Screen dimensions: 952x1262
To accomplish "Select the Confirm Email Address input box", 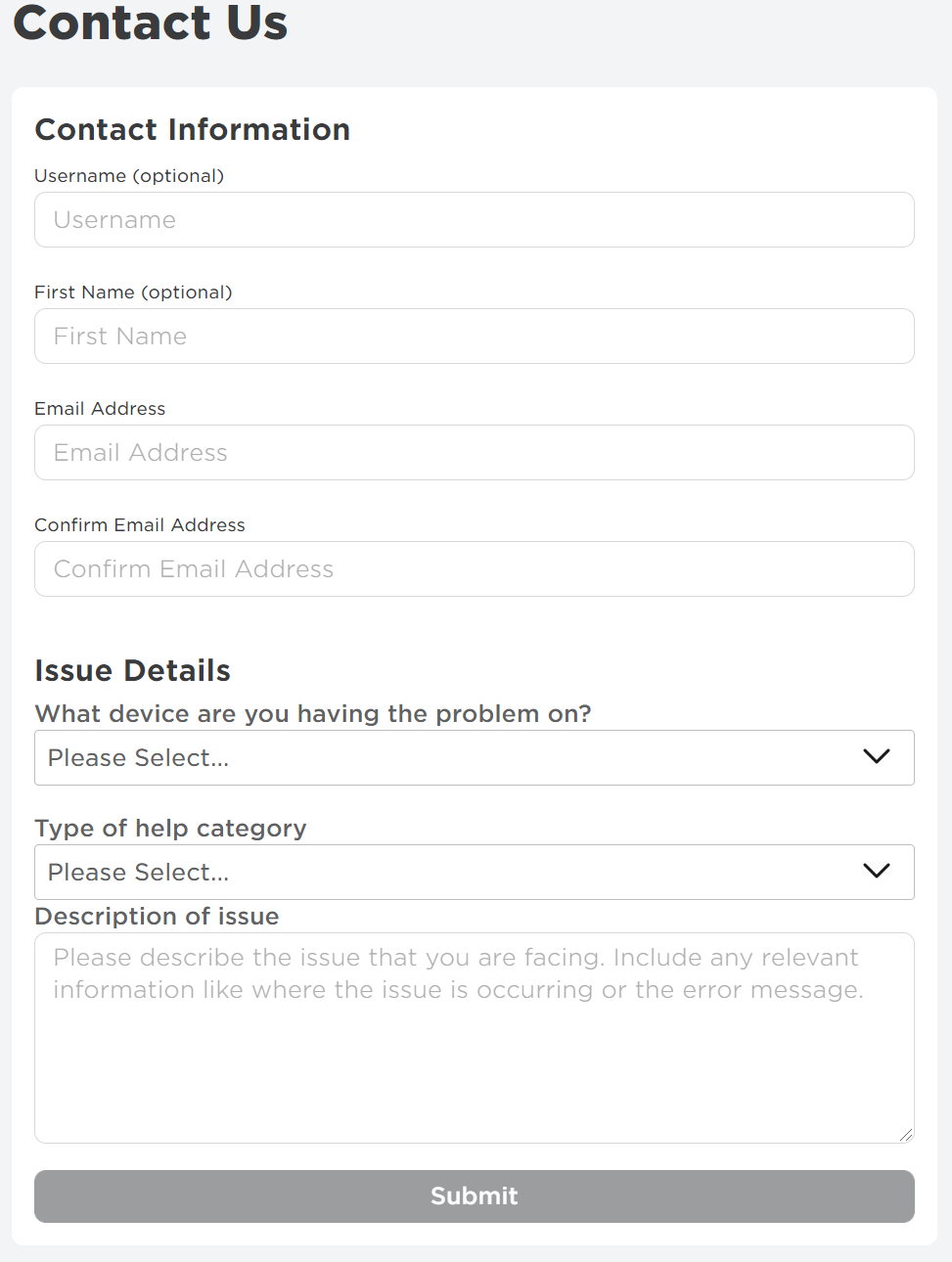I will coord(474,569).
